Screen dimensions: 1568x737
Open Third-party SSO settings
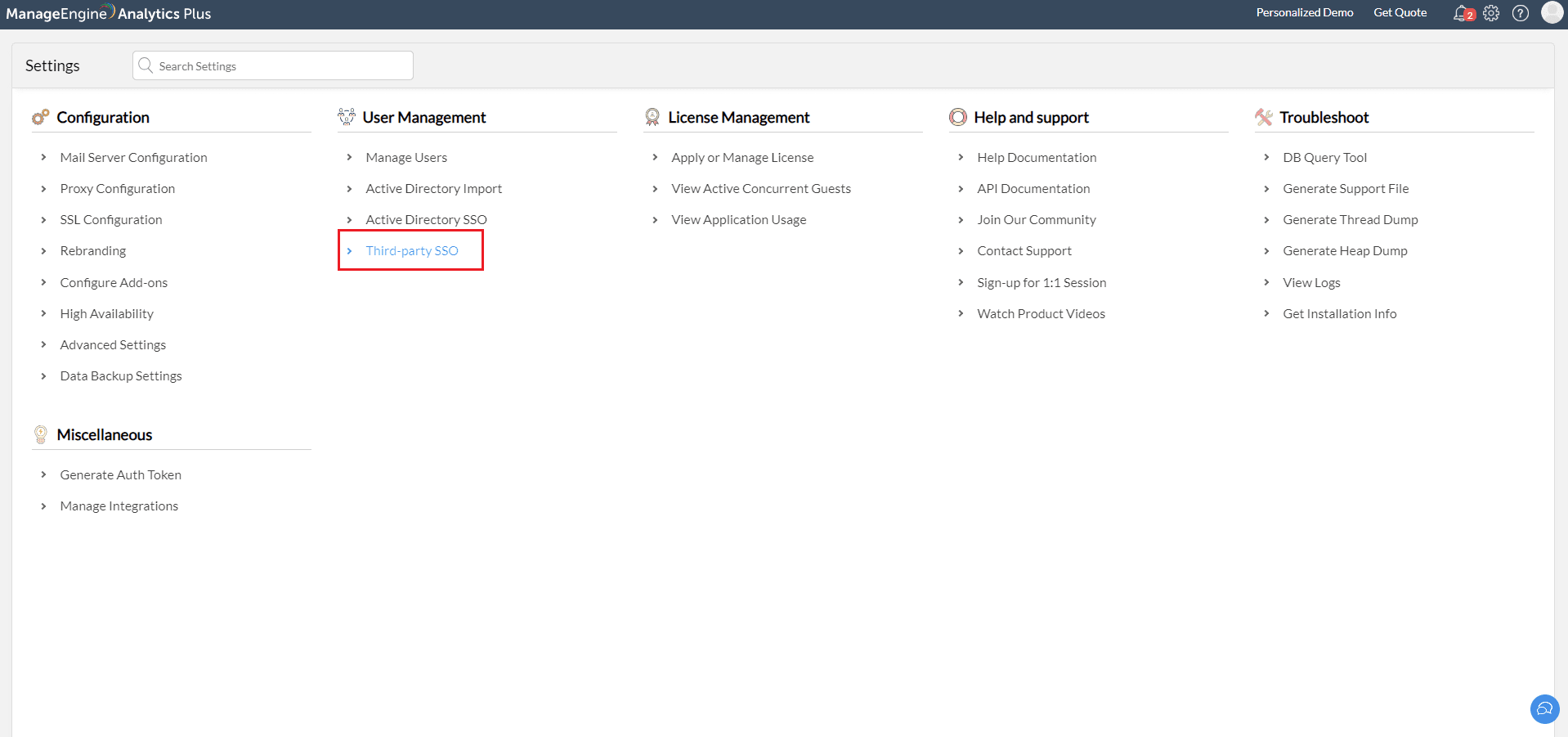coord(412,250)
